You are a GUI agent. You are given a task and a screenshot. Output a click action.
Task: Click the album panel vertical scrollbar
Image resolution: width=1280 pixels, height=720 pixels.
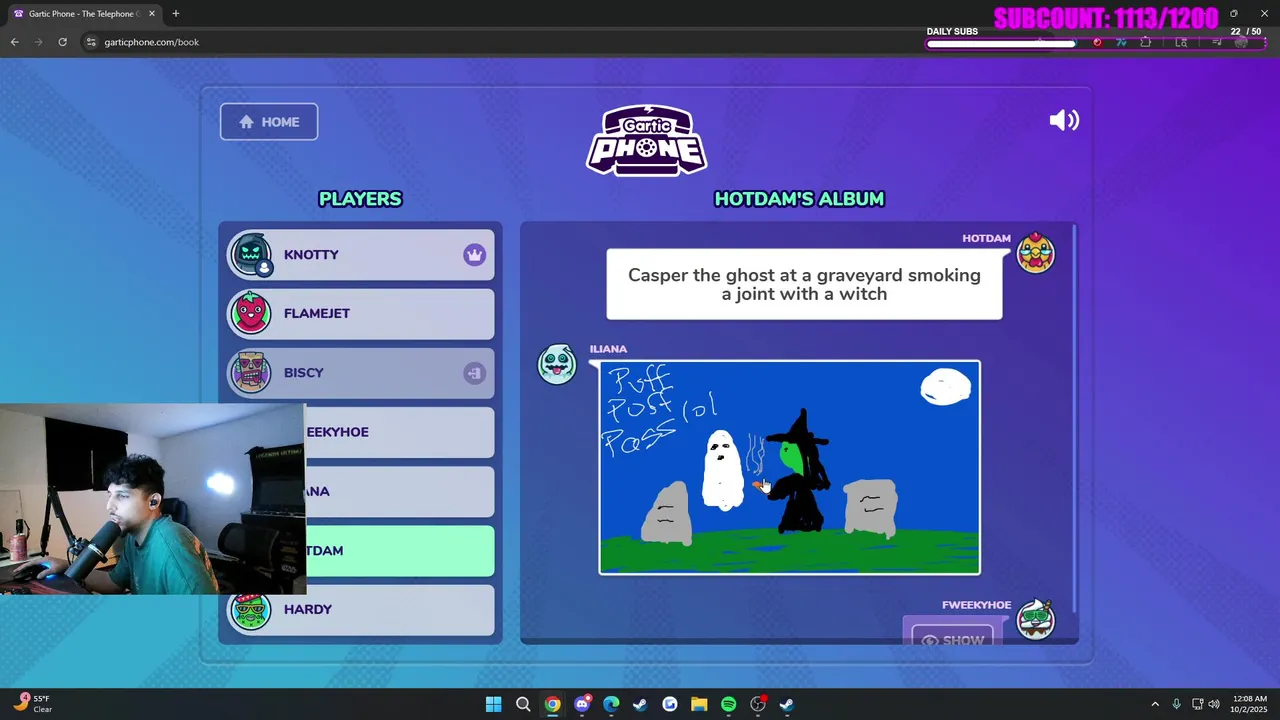pyautogui.click(x=1074, y=420)
